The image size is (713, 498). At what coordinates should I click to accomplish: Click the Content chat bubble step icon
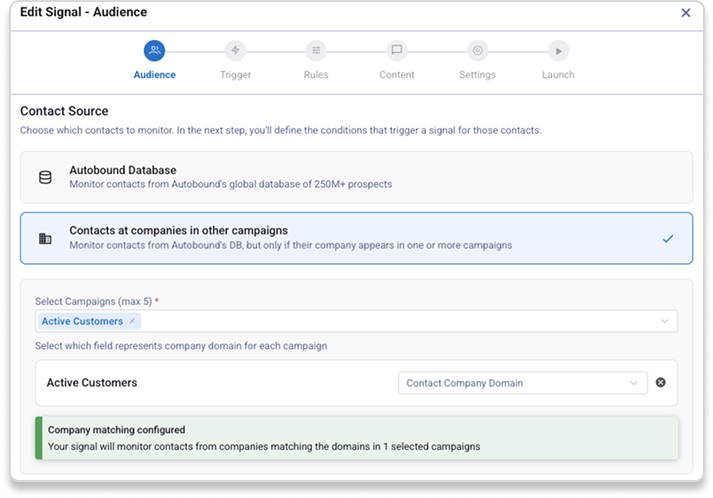397,50
